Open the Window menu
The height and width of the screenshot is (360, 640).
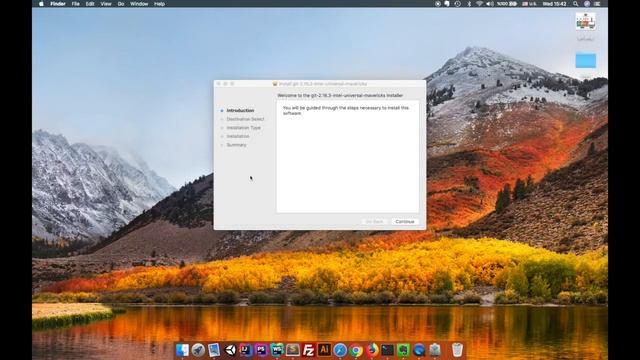[139, 4]
